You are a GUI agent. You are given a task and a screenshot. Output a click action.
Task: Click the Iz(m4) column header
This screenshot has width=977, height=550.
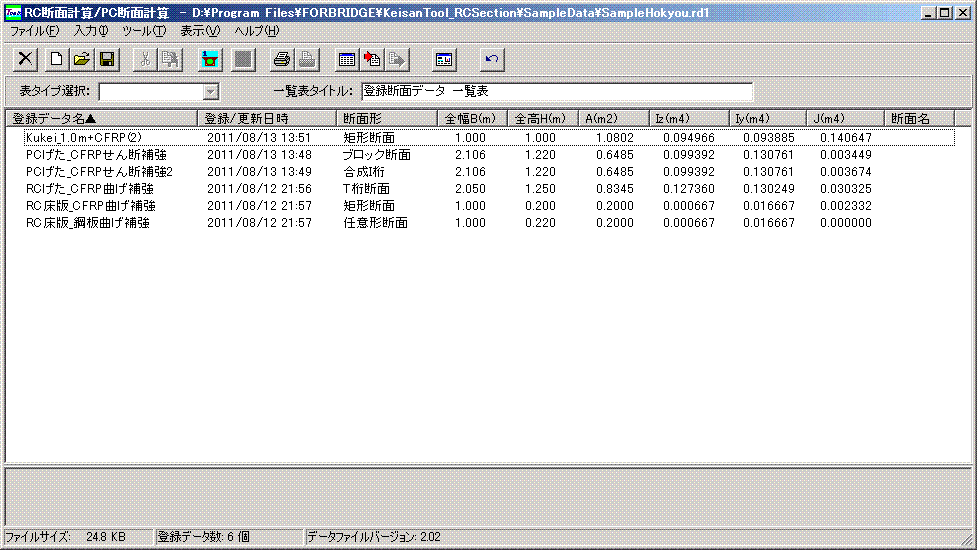(x=689, y=118)
